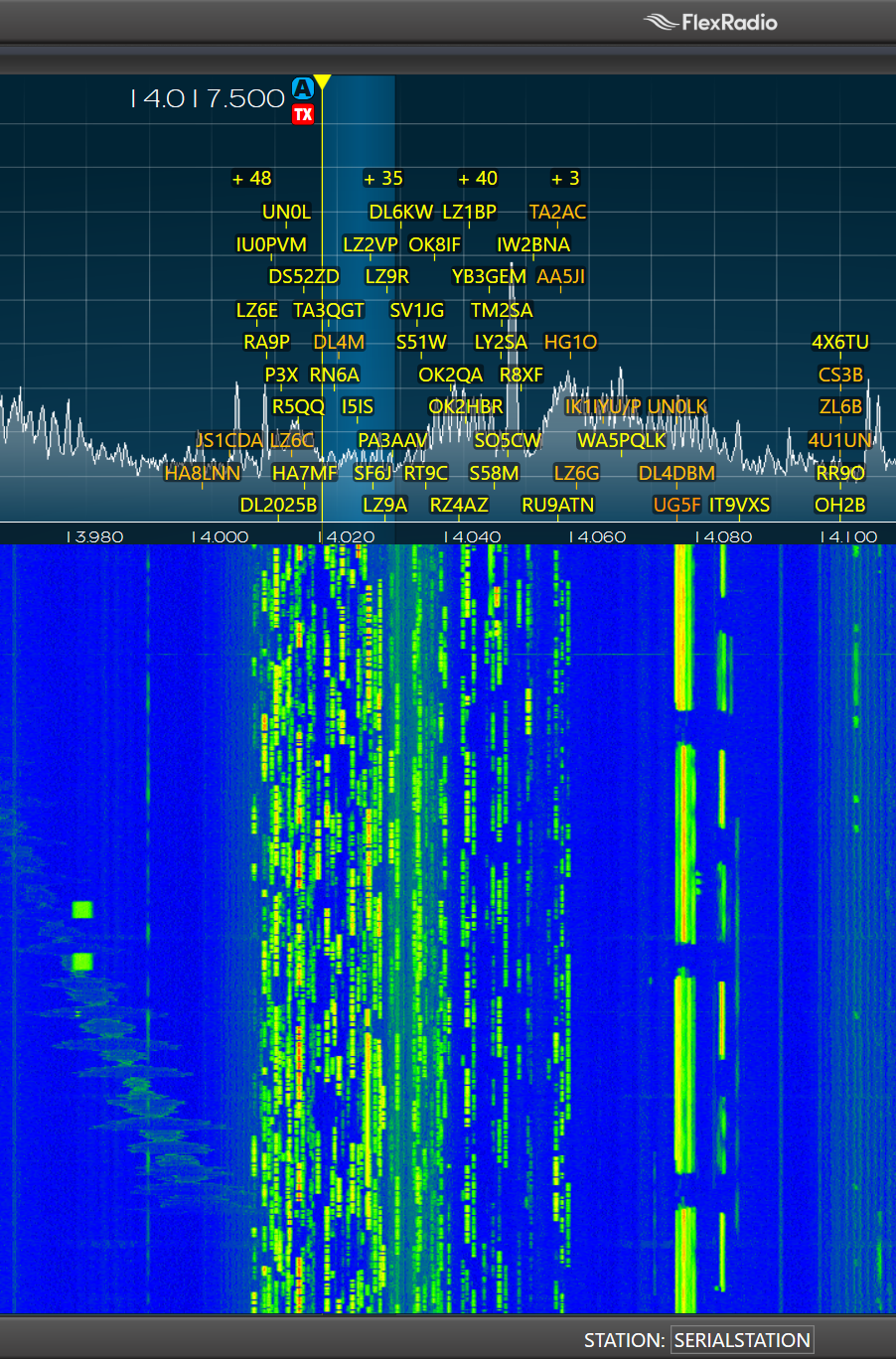This screenshot has height=1359, width=896.
Task: Tune to the 4X6TU spot
Action: [x=840, y=342]
